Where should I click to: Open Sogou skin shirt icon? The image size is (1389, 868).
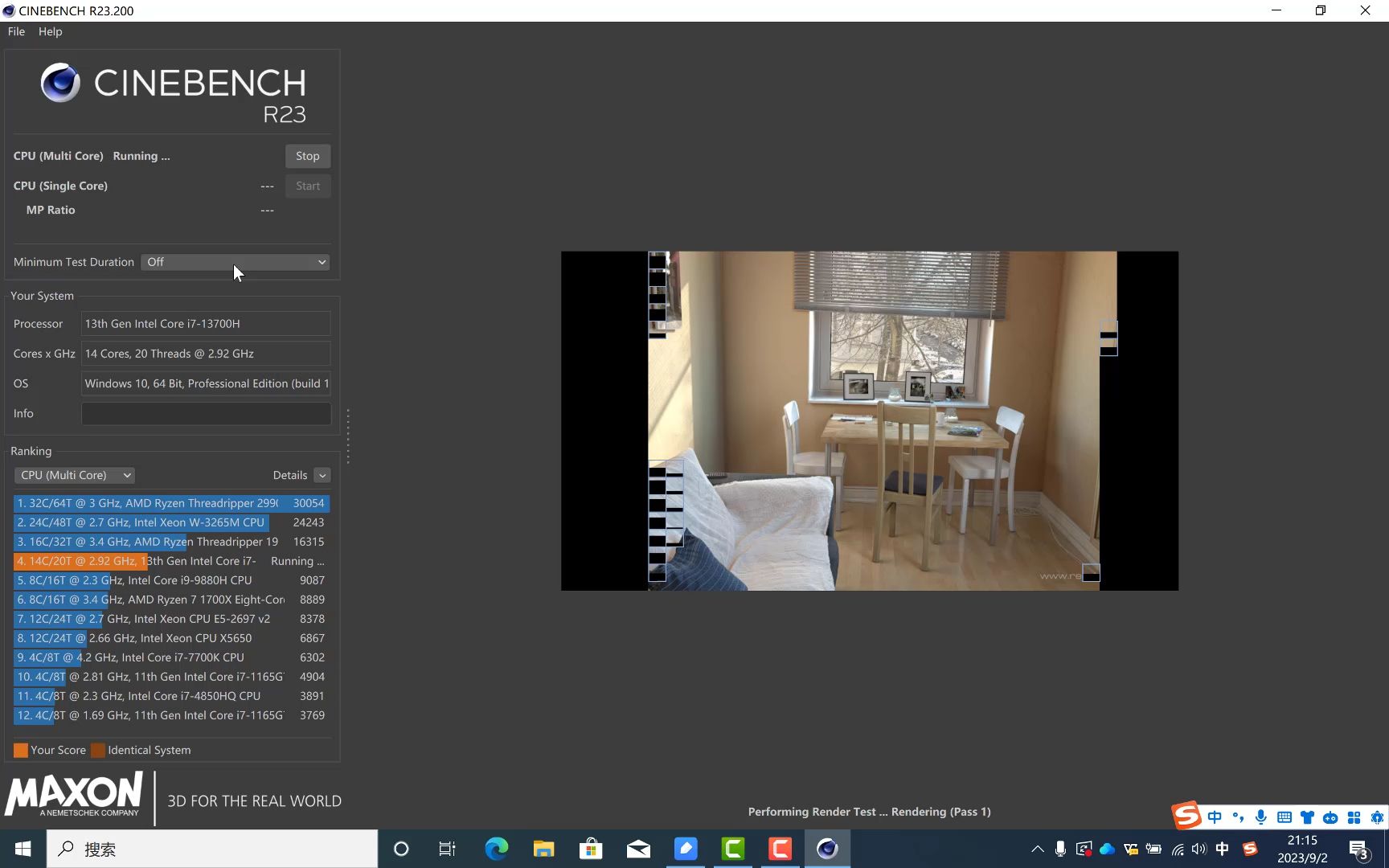[1308, 817]
